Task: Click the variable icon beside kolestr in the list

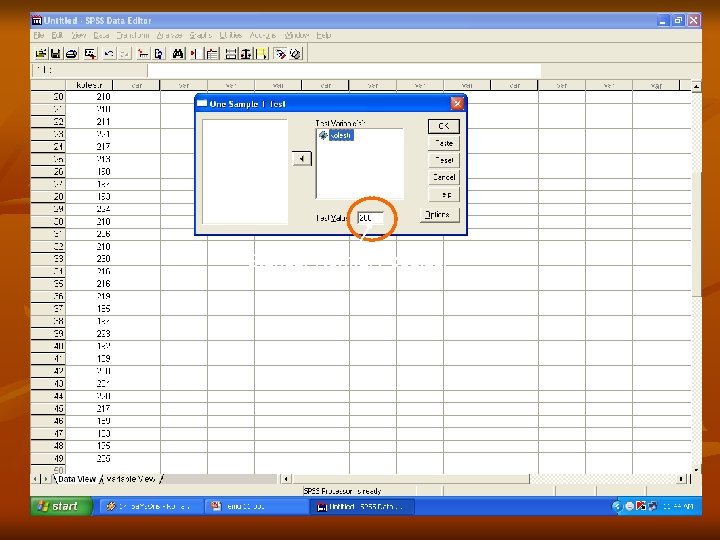Action: [323, 135]
